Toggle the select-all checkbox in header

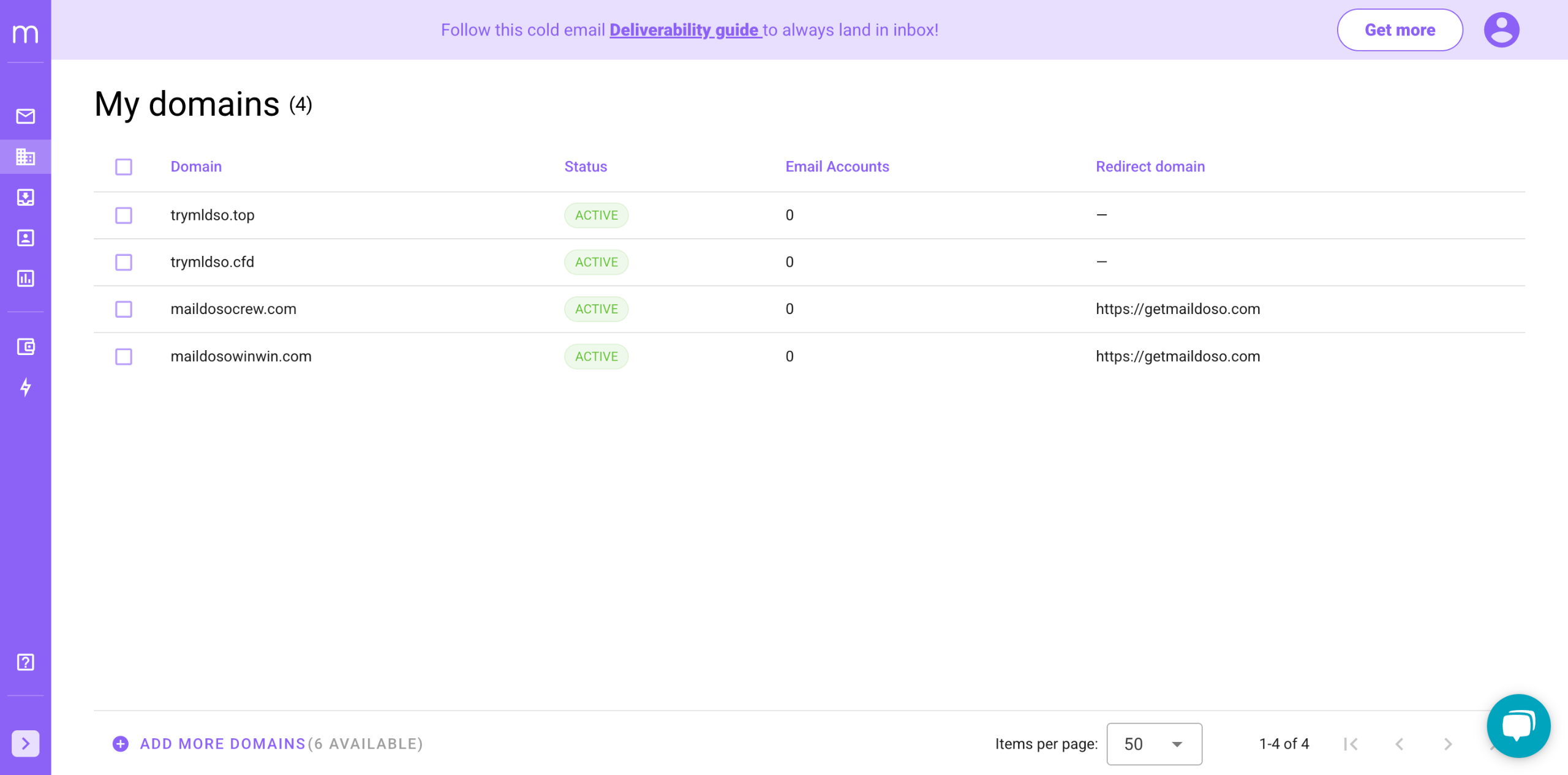124,167
